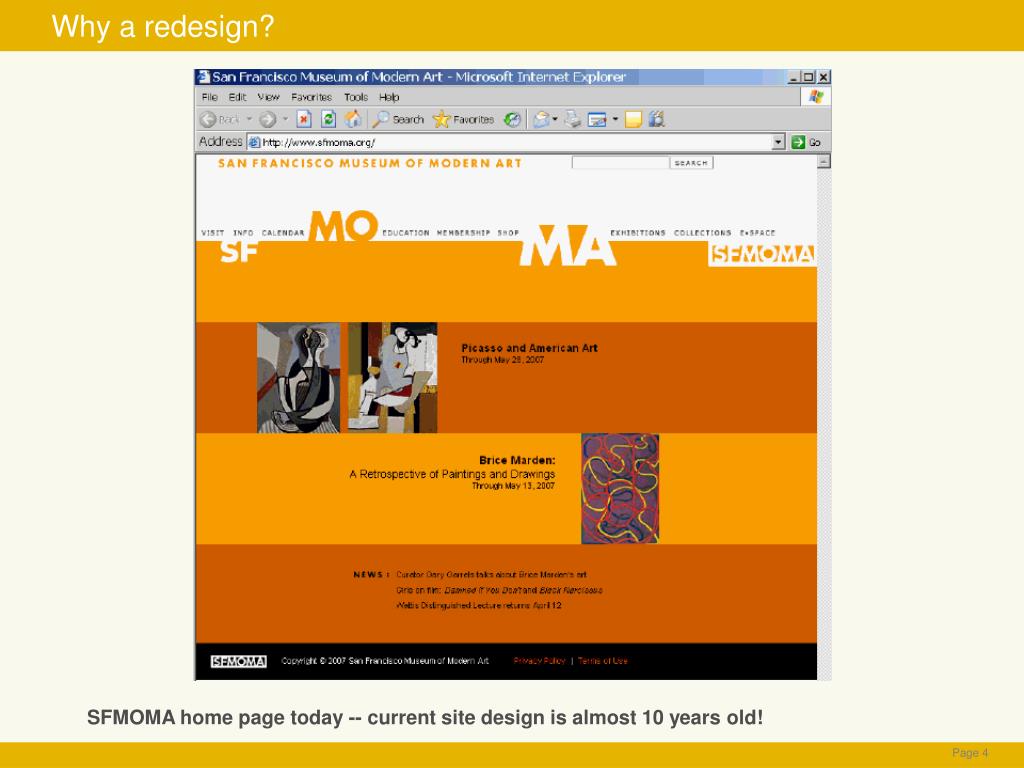Open the Edit menu
Image resolution: width=1024 pixels, height=768 pixels.
(x=237, y=97)
